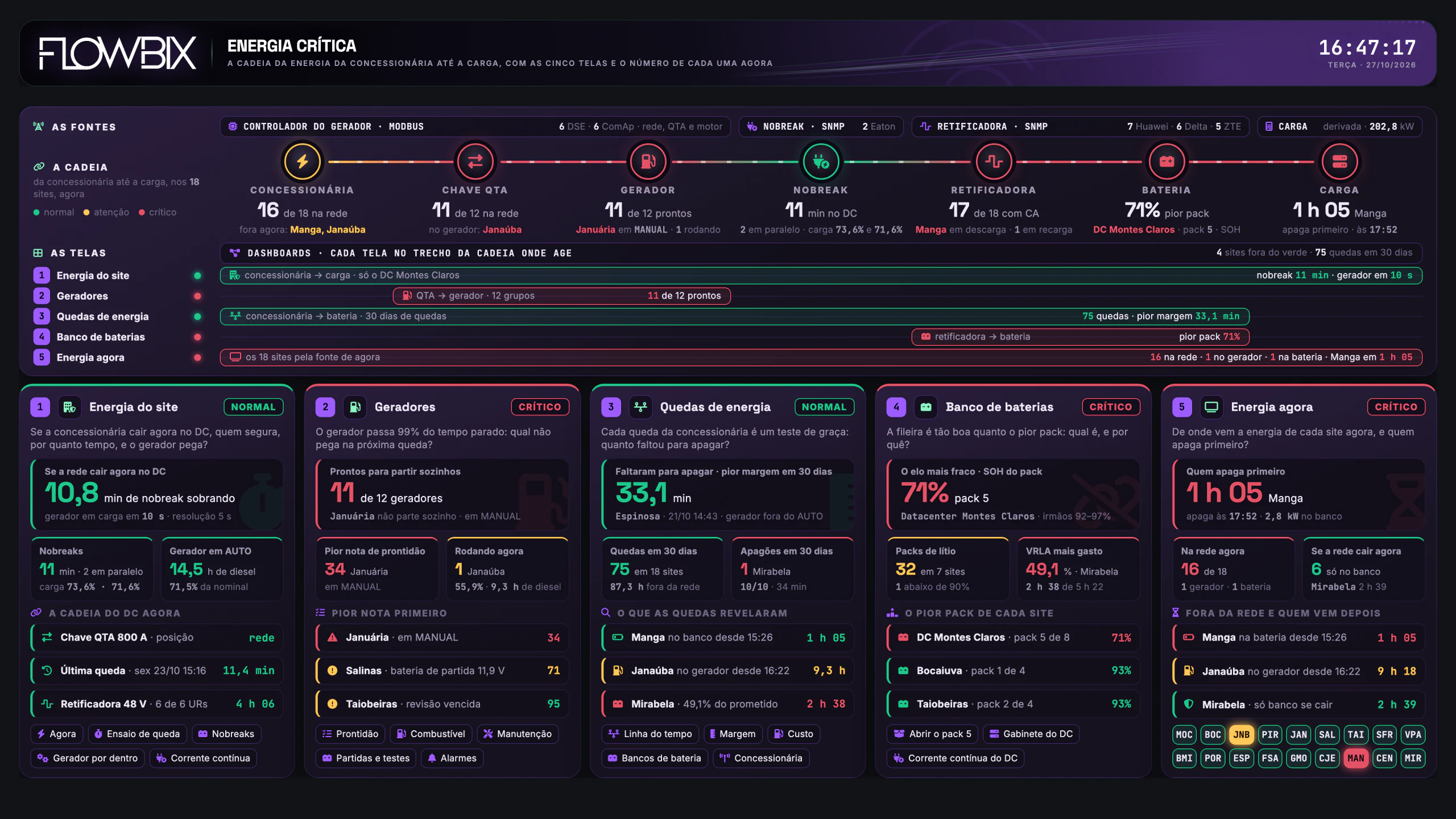Image resolution: width=1456 pixels, height=819 pixels.
Task: Open the Gerador por dentro chip
Action: (88, 758)
